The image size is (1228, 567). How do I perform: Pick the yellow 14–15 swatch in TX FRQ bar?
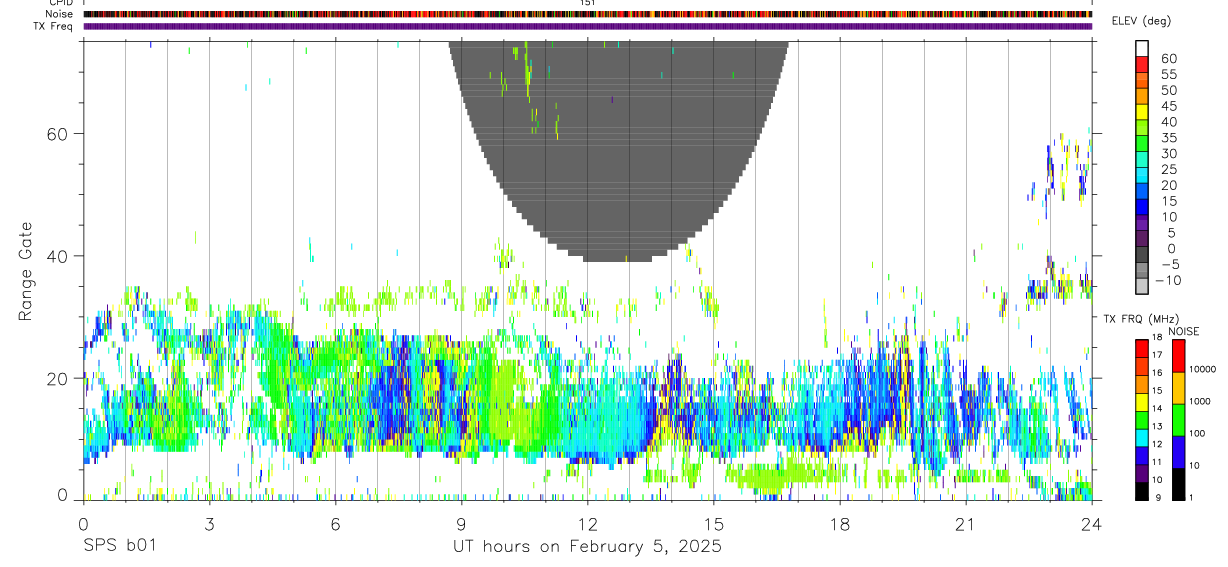[x=1142, y=401]
